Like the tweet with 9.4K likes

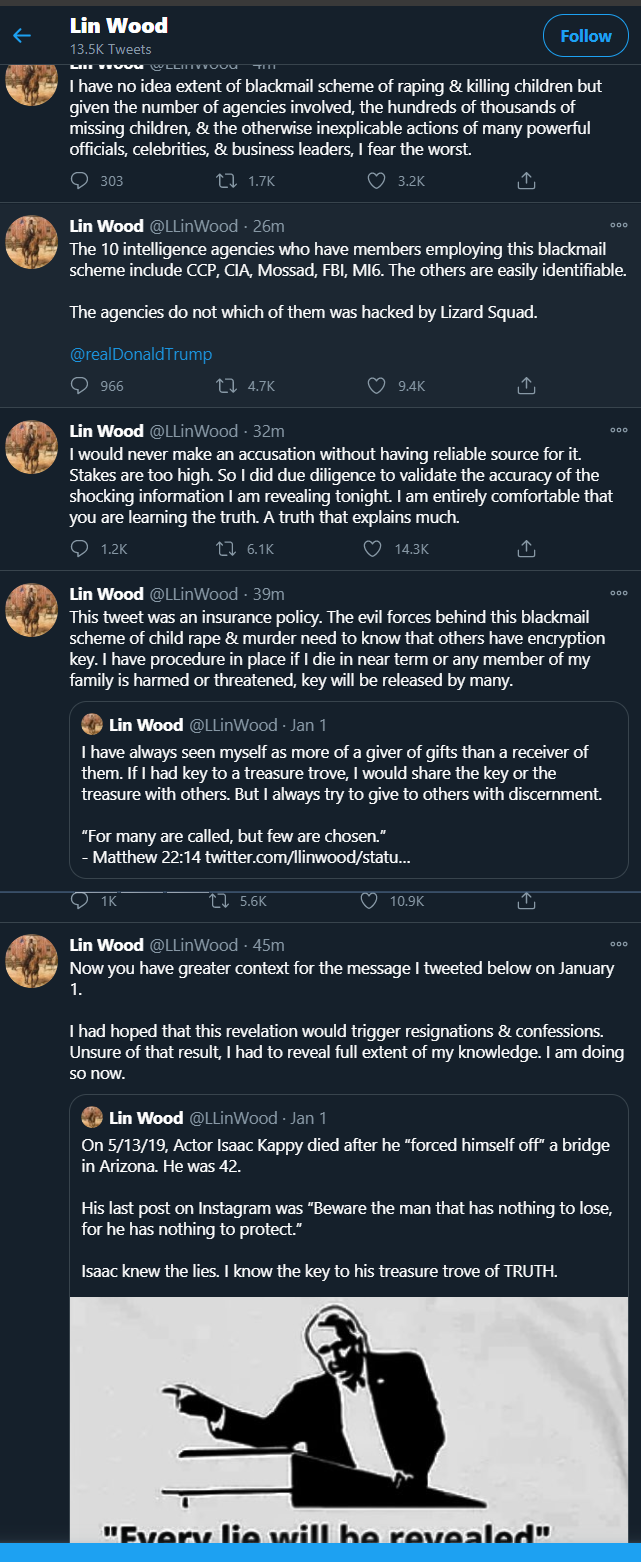coord(377,385)
